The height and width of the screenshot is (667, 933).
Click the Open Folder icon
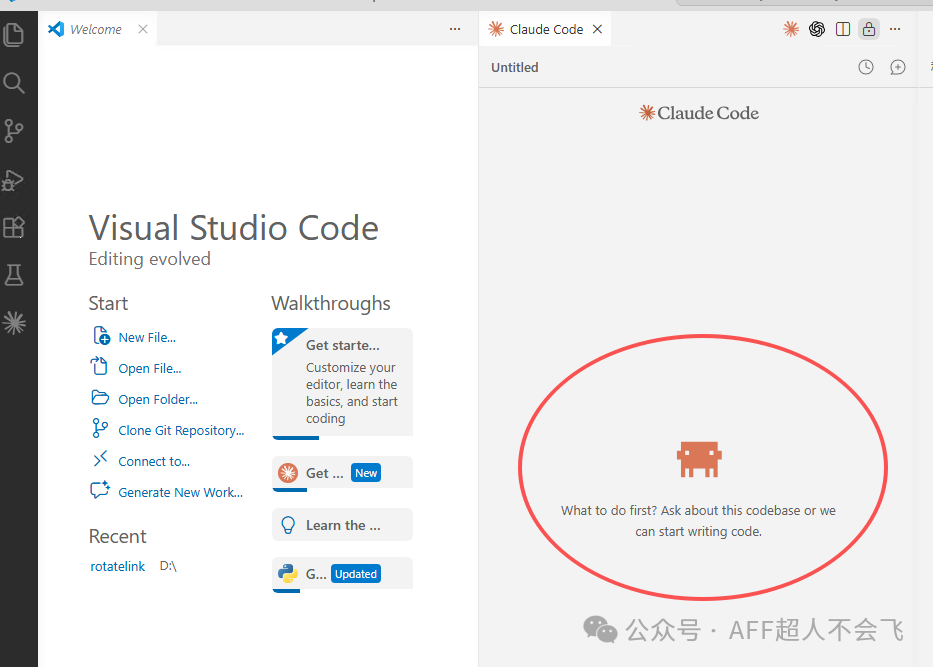(100, 397)
